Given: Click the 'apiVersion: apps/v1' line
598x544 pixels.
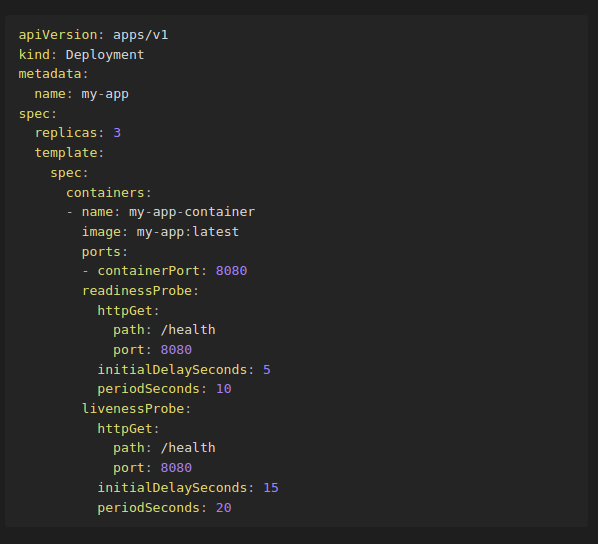Looking at the screenshot, I should pyautogui.click(x=93, y=35).
